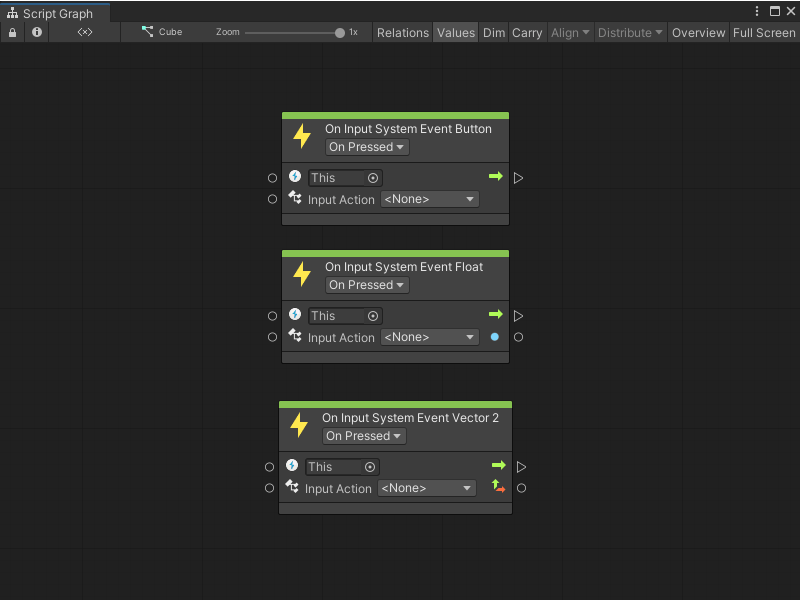Click the This target field in Event Button node
800x600 pixels.
click(344, 178)
